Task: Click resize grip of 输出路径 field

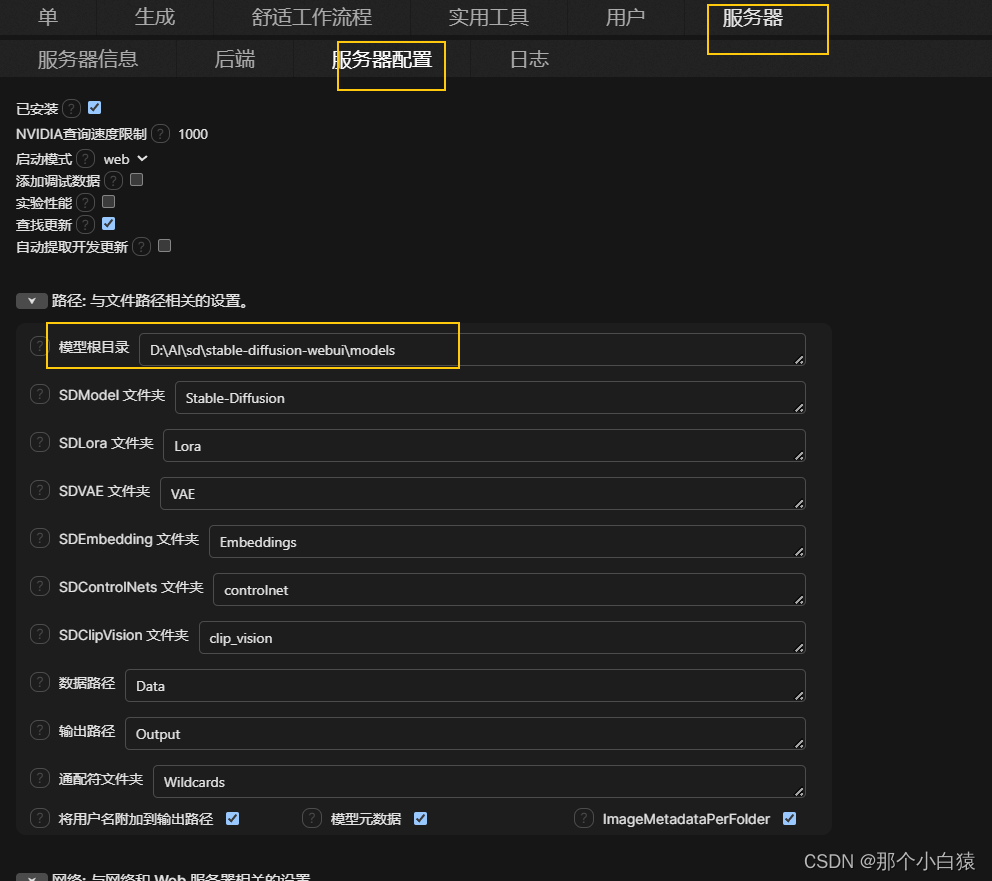Action: [x=799, y=744]
